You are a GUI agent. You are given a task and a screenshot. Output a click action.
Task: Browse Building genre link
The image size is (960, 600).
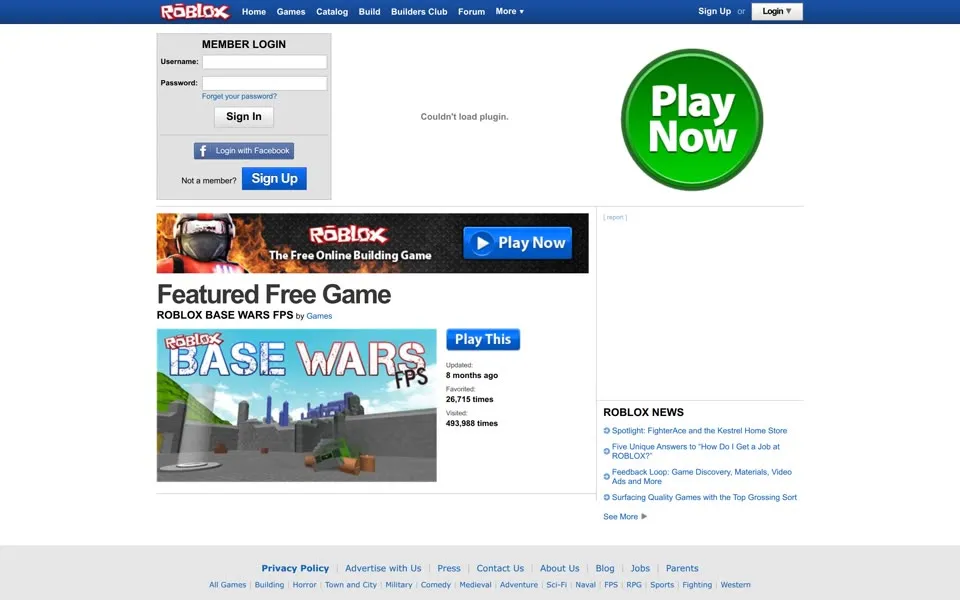pos(269,585)
